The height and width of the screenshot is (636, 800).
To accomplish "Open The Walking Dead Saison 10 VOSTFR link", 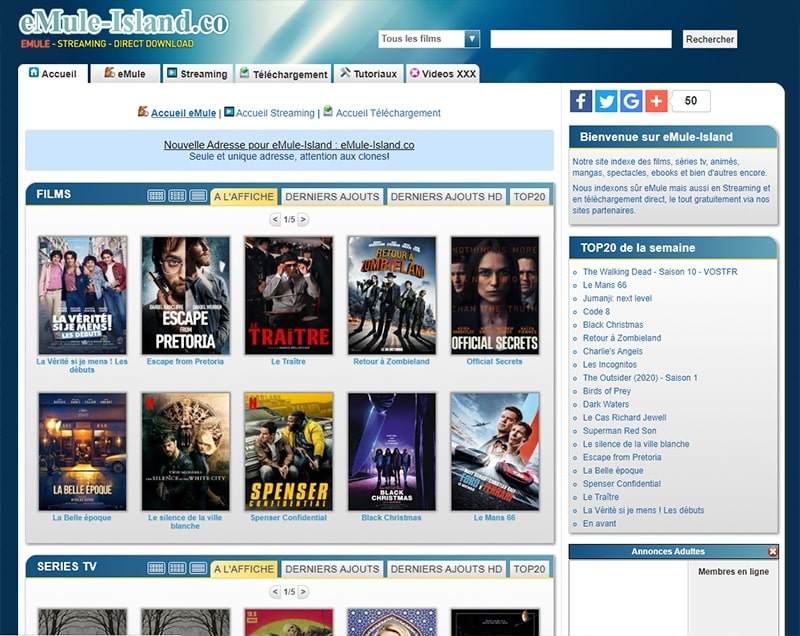I will point(660,272).
